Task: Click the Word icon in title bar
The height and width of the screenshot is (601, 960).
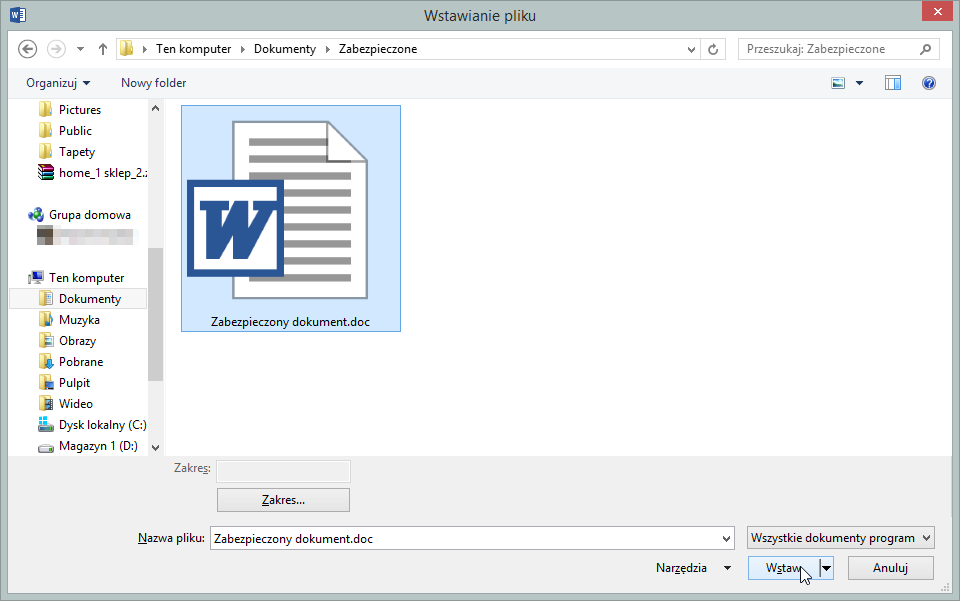Action: point(18,15)
